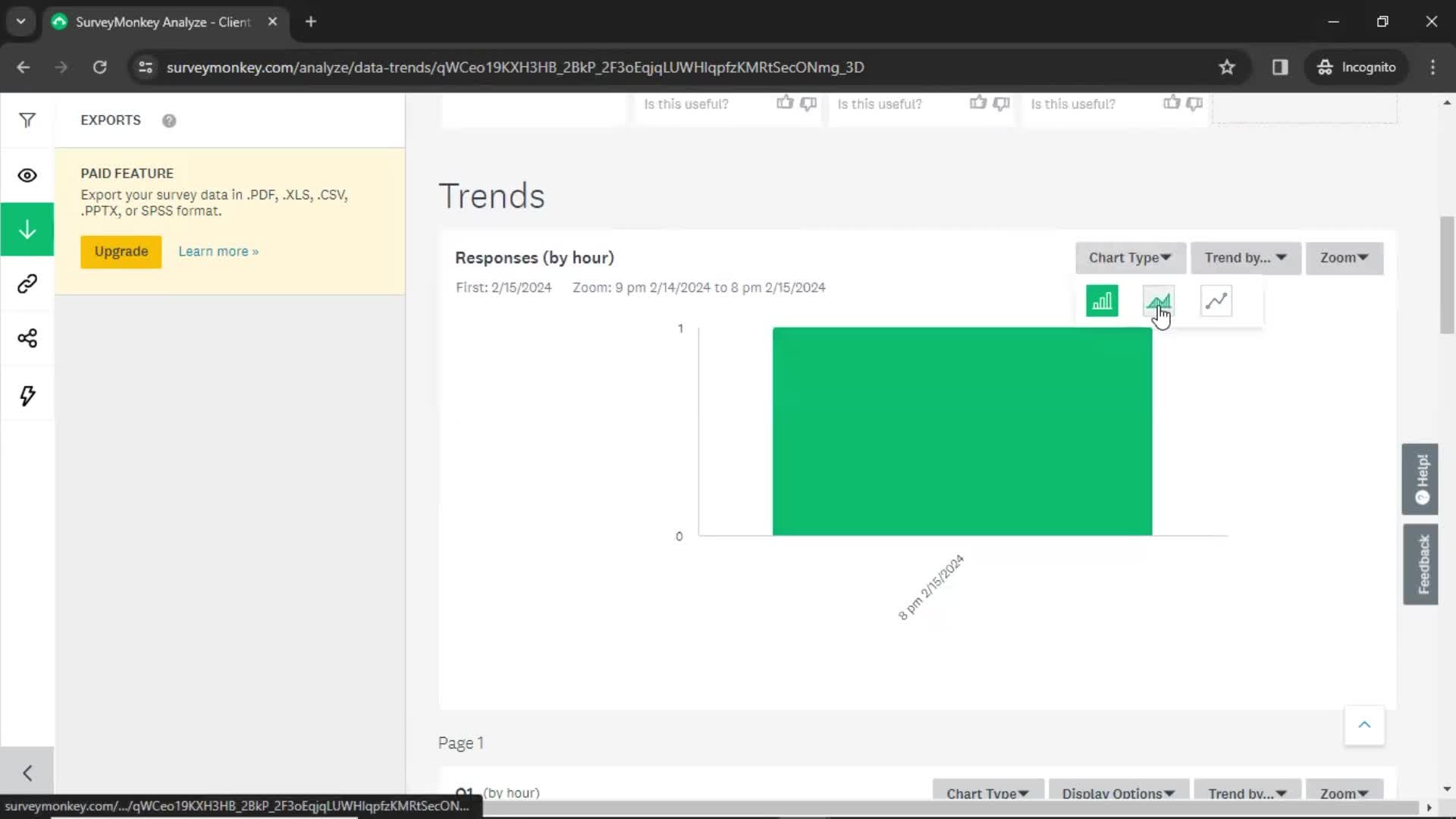Image resolution: width=1456 pixels, height=819 pixels.
Task: Click the Learn more link
Action: (x=218, y=251)
